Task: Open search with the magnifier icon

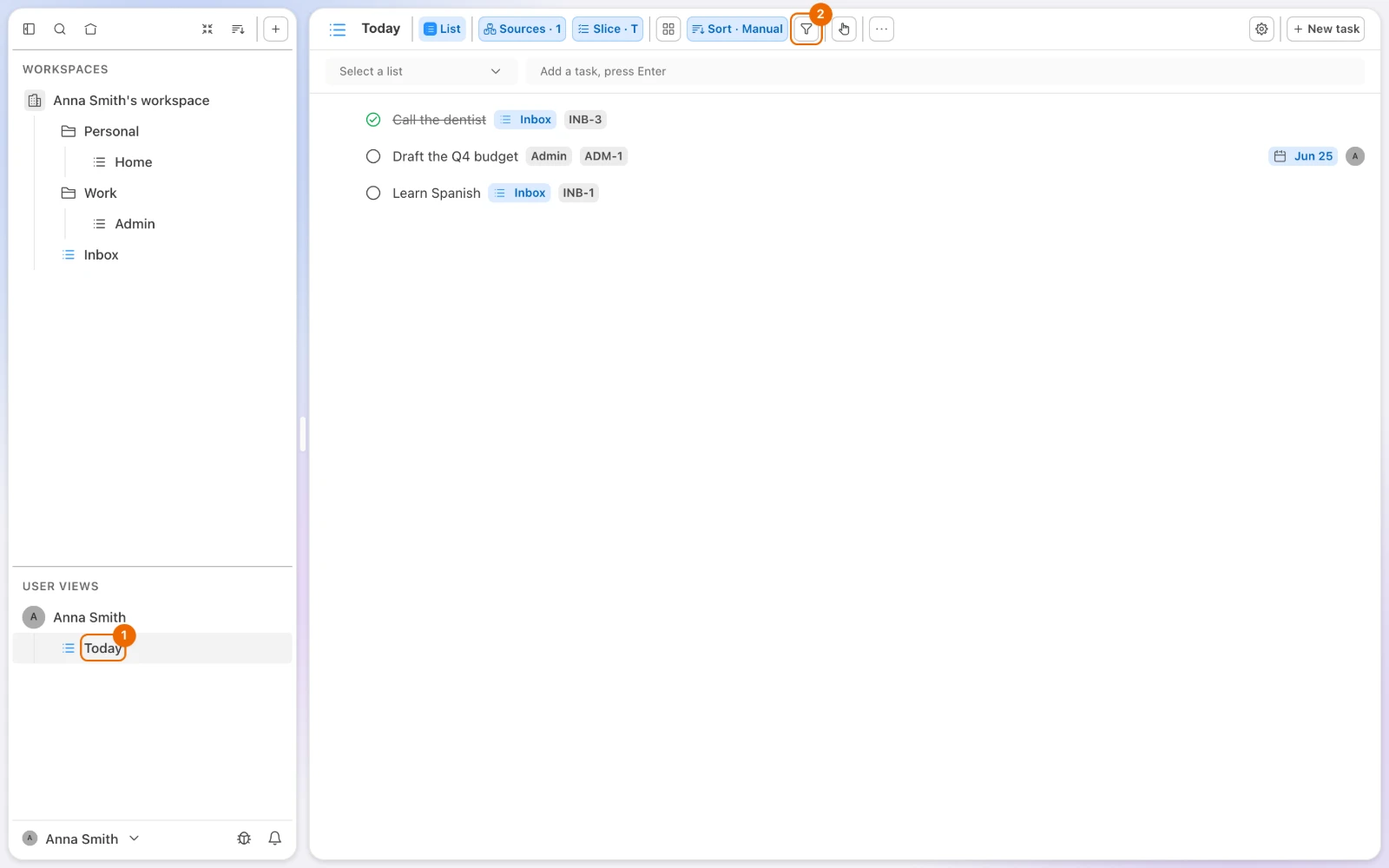Action: 60,29
